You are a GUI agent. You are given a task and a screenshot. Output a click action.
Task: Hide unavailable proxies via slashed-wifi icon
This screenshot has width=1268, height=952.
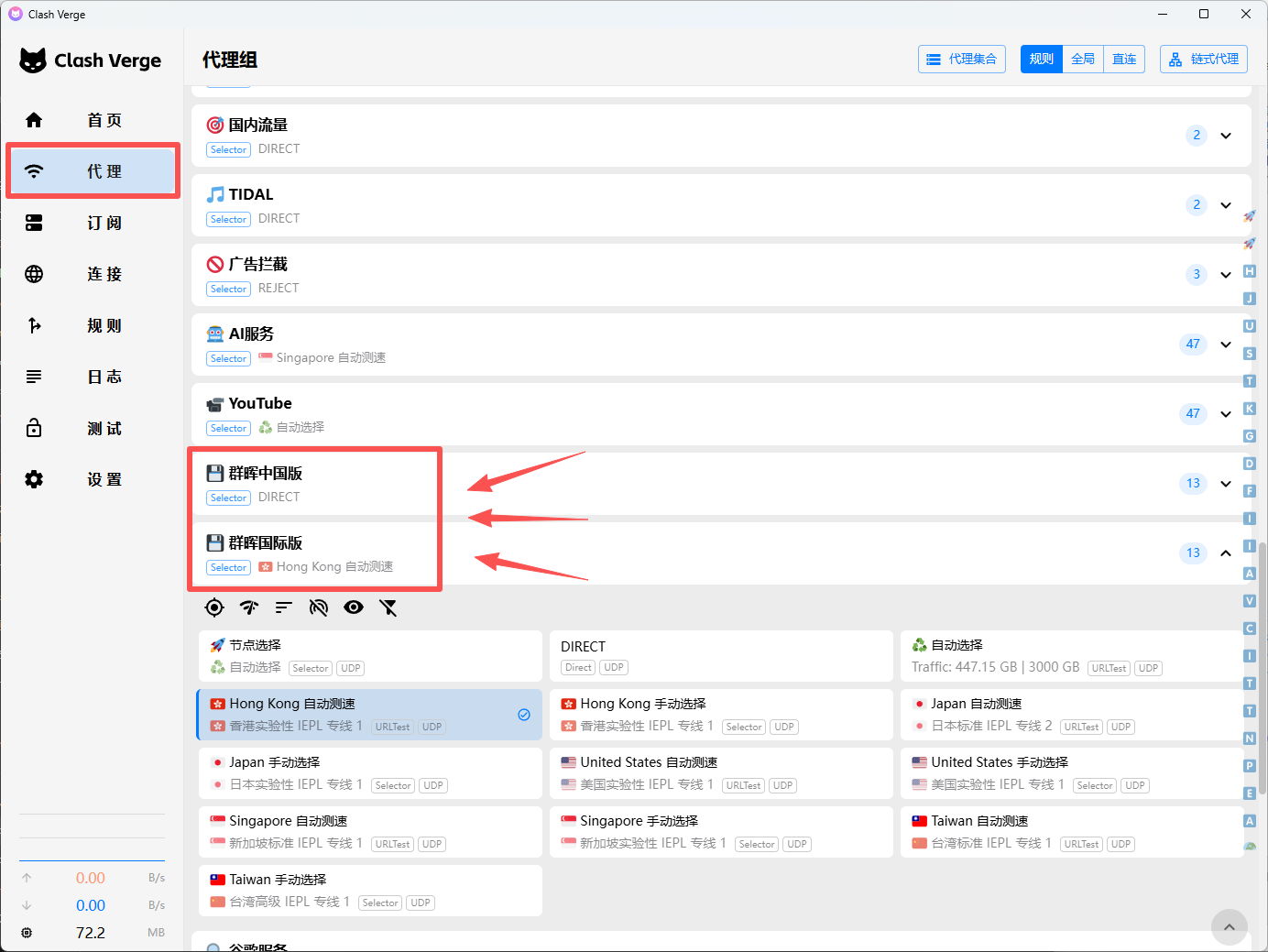[x=319, y=607]
